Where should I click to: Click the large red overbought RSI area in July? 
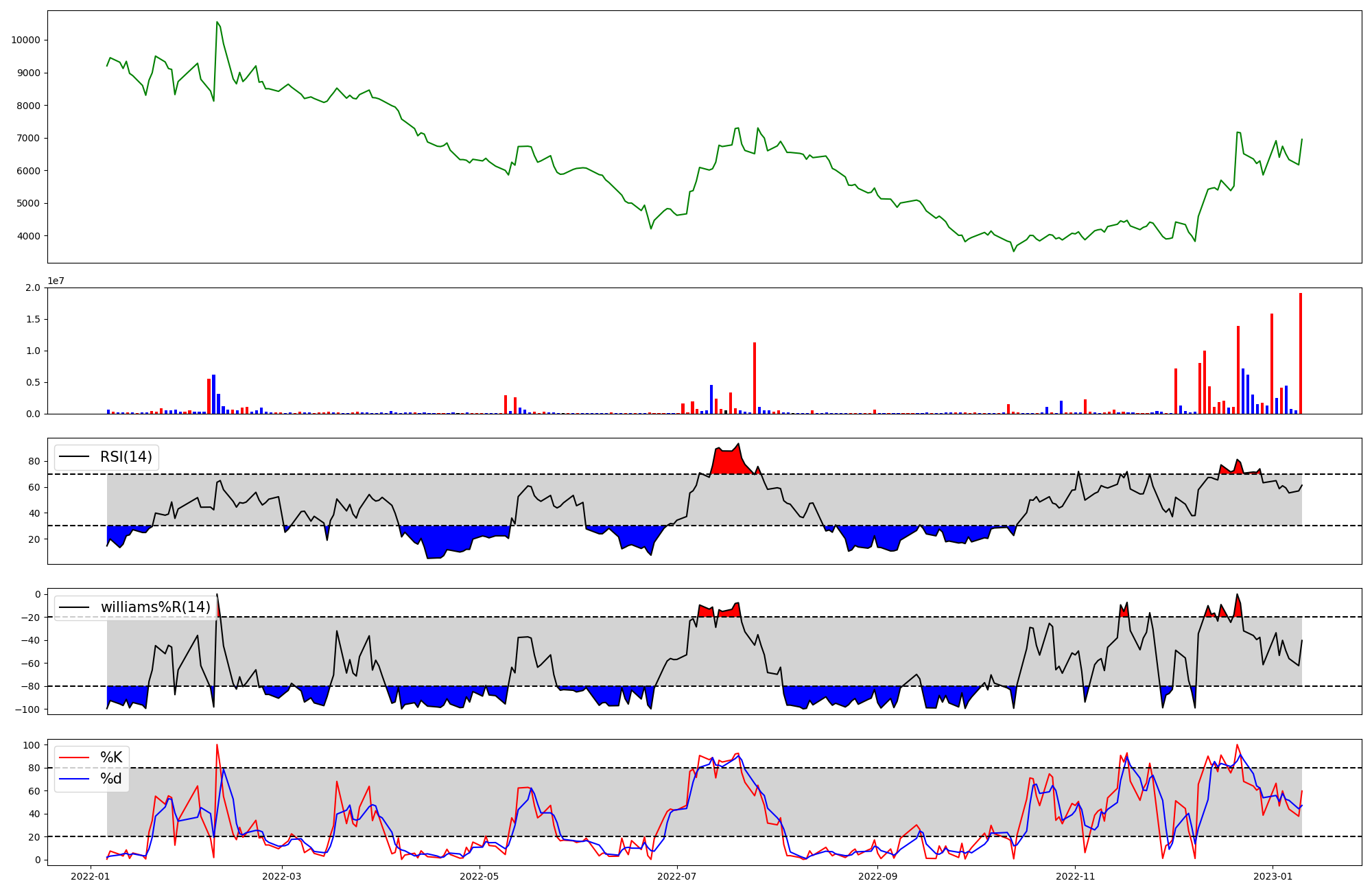click(x=727, y=461)
